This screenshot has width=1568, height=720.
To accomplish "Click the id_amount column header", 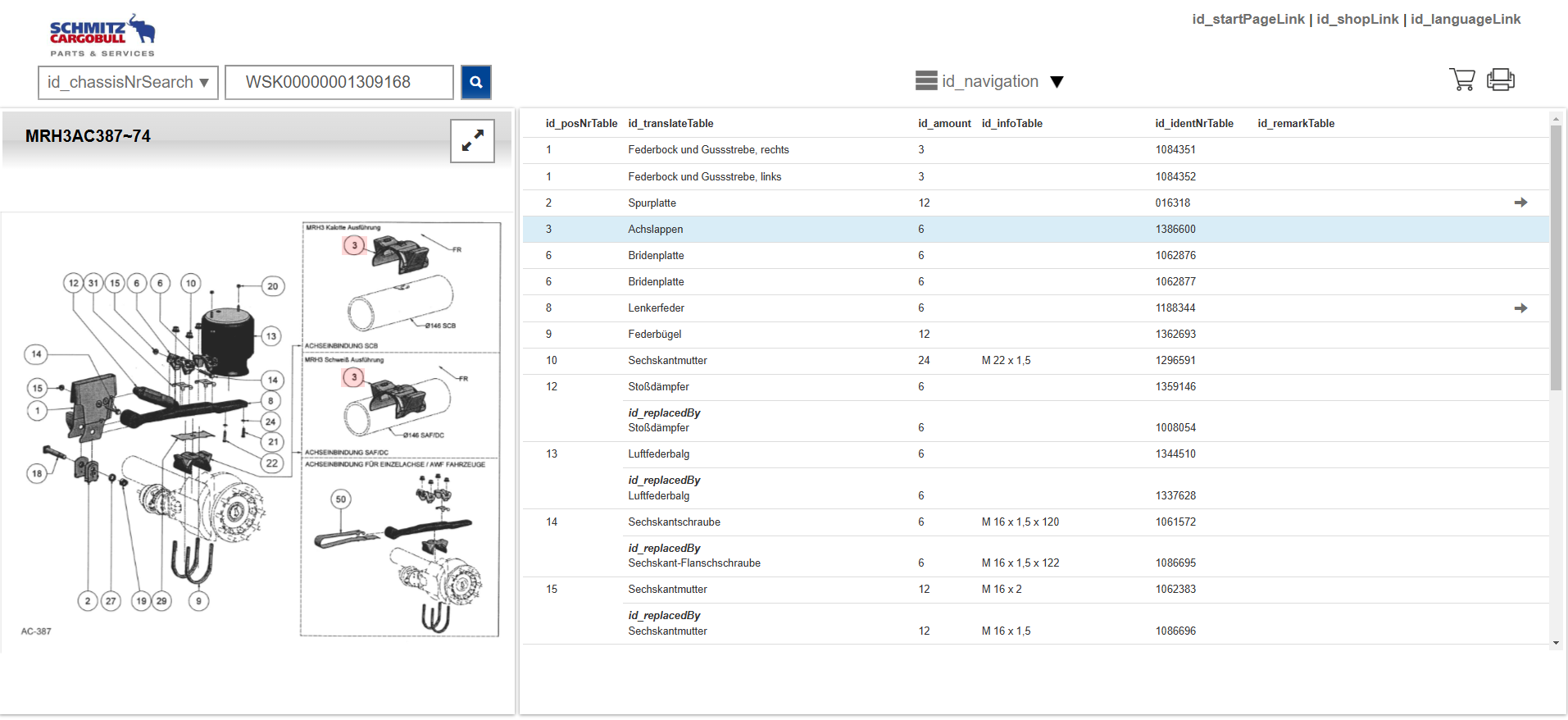I will tap(944, 124).
